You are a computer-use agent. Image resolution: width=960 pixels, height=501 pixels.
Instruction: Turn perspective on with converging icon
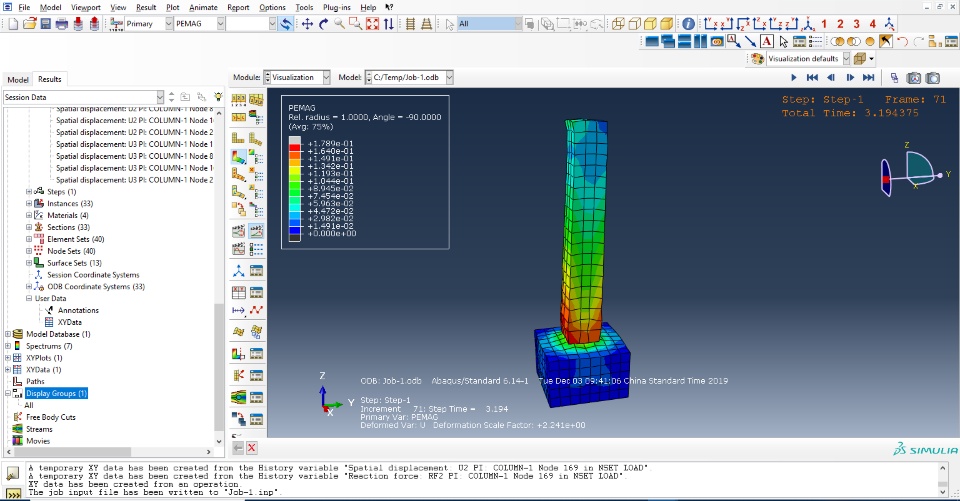click(x=427, y=24)
